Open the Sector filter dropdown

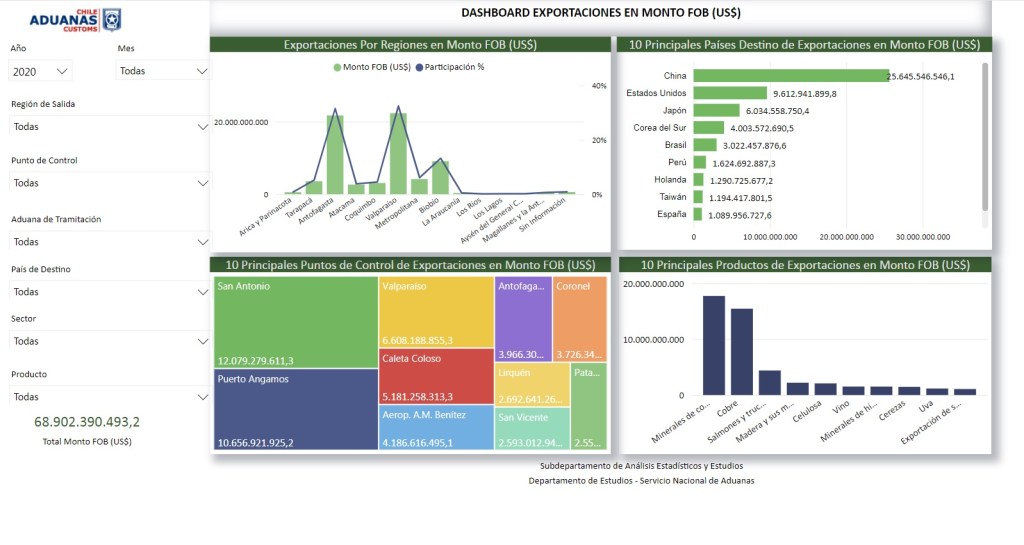pyautogui.click(x=109, y=341)
